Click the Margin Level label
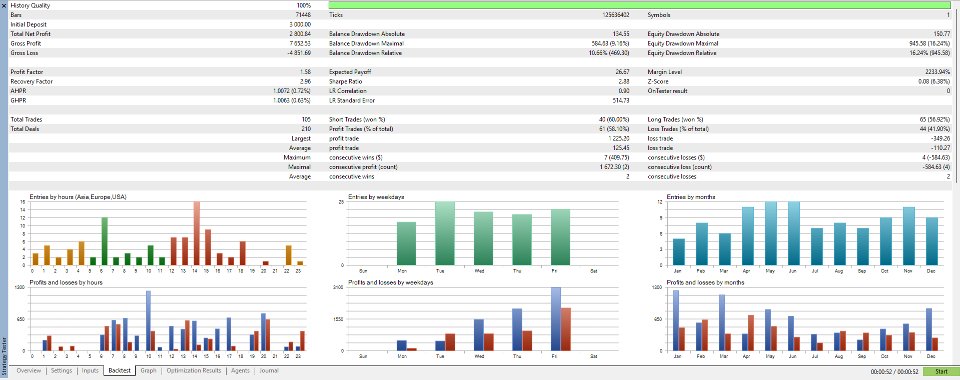The width and height of the screenshot is (960, 380). click(x=664, y=72)
